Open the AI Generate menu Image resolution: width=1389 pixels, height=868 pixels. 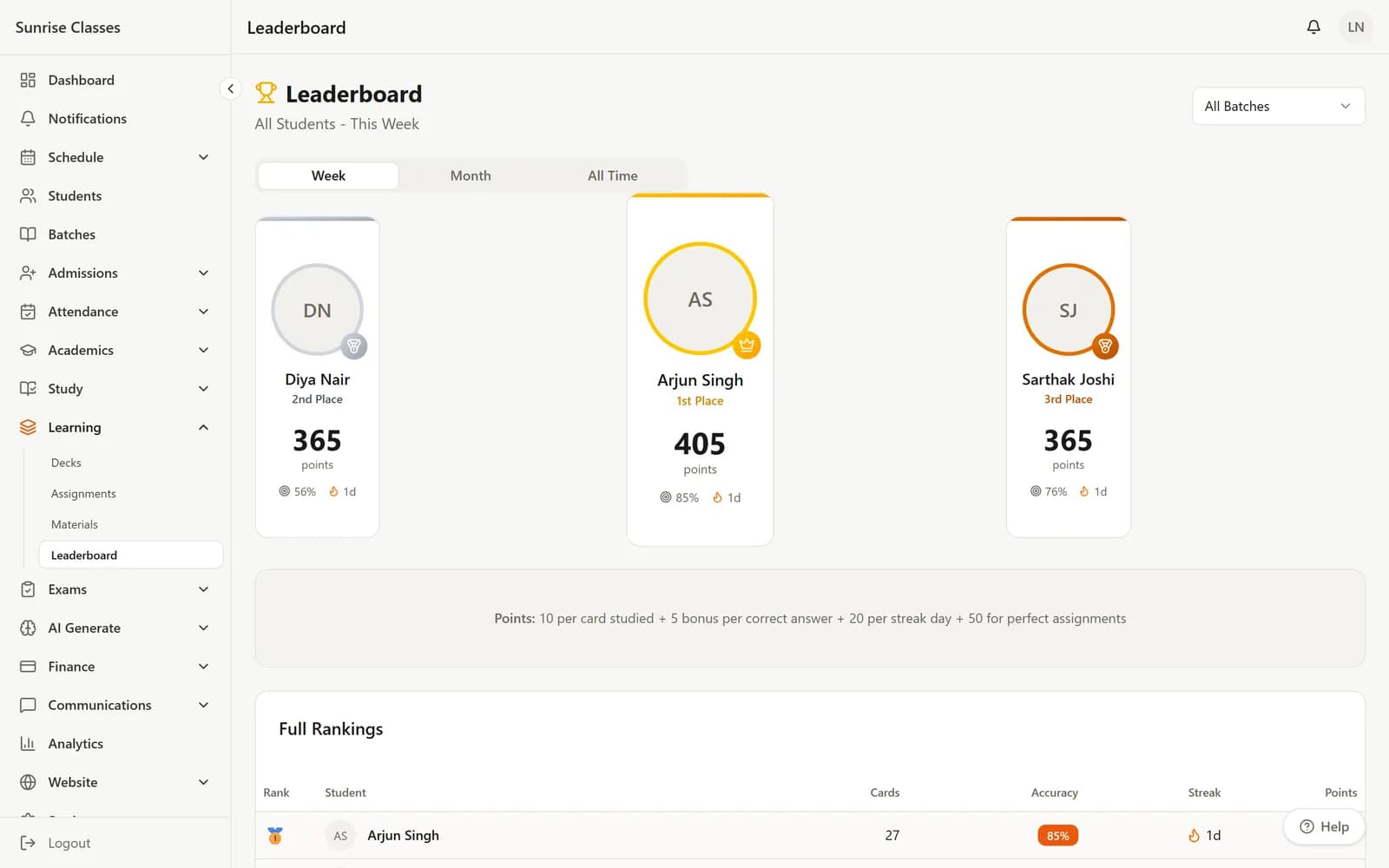click(x=115, y=628)
